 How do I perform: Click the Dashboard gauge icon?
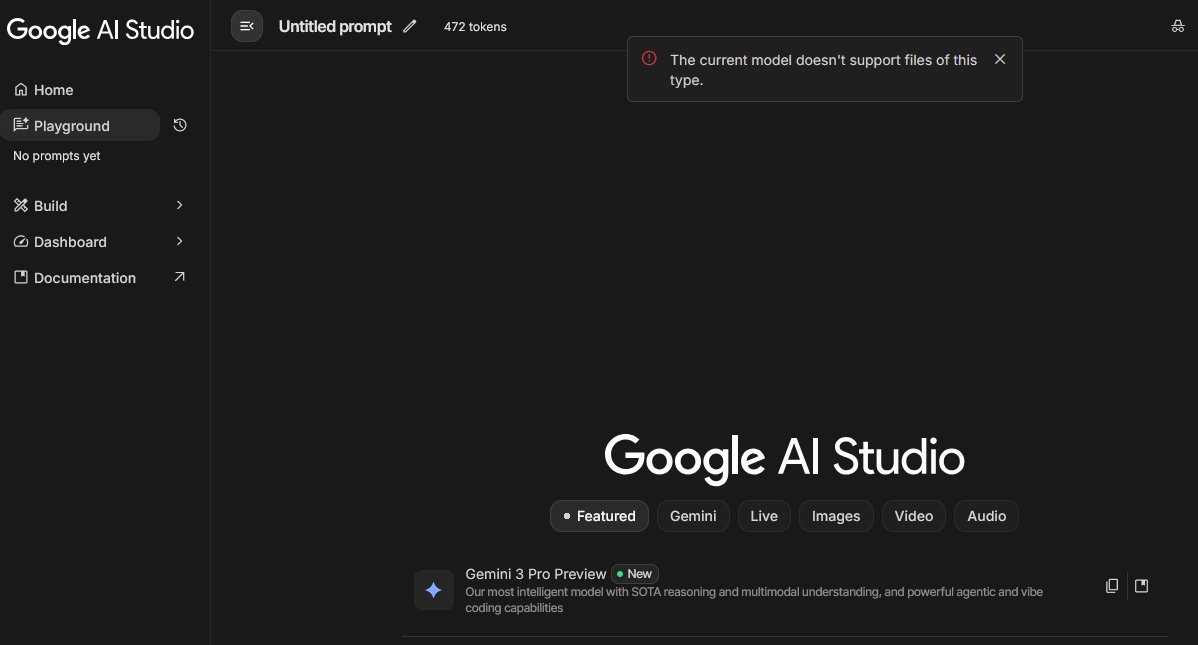[21, 241]
